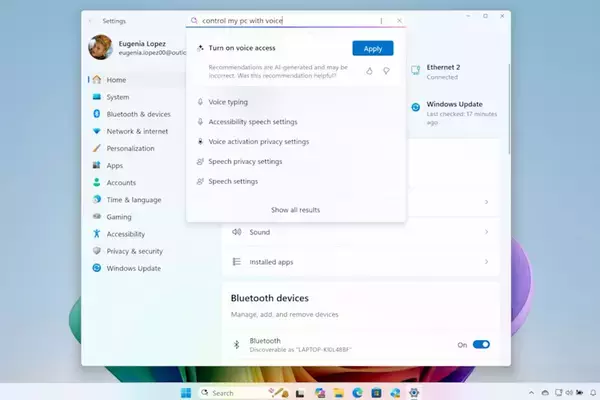Click the thumbs down feedback icon

[386, 71]
